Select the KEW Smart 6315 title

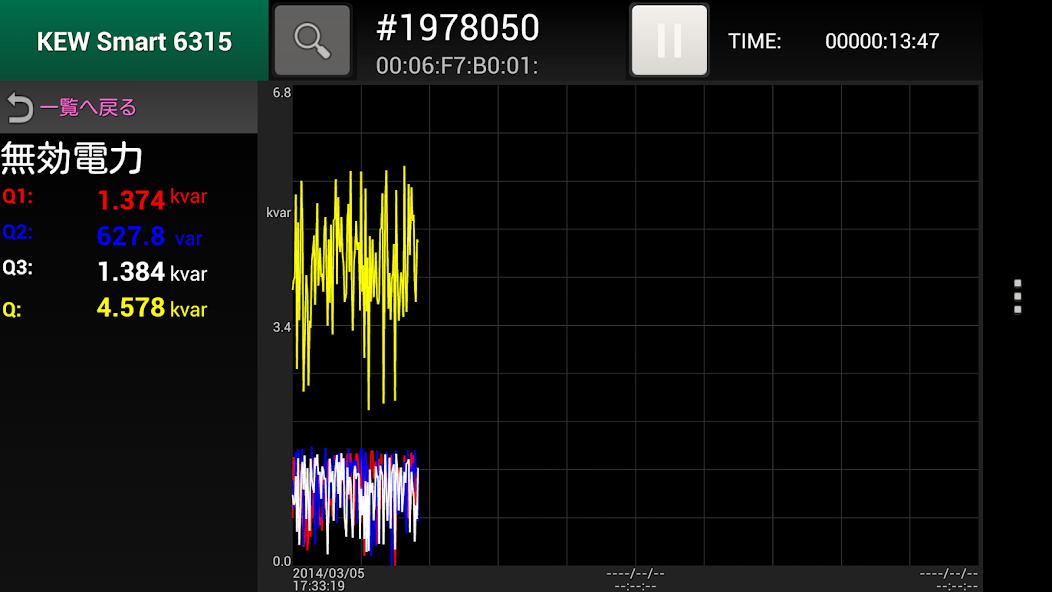click(x=134, y=41)
